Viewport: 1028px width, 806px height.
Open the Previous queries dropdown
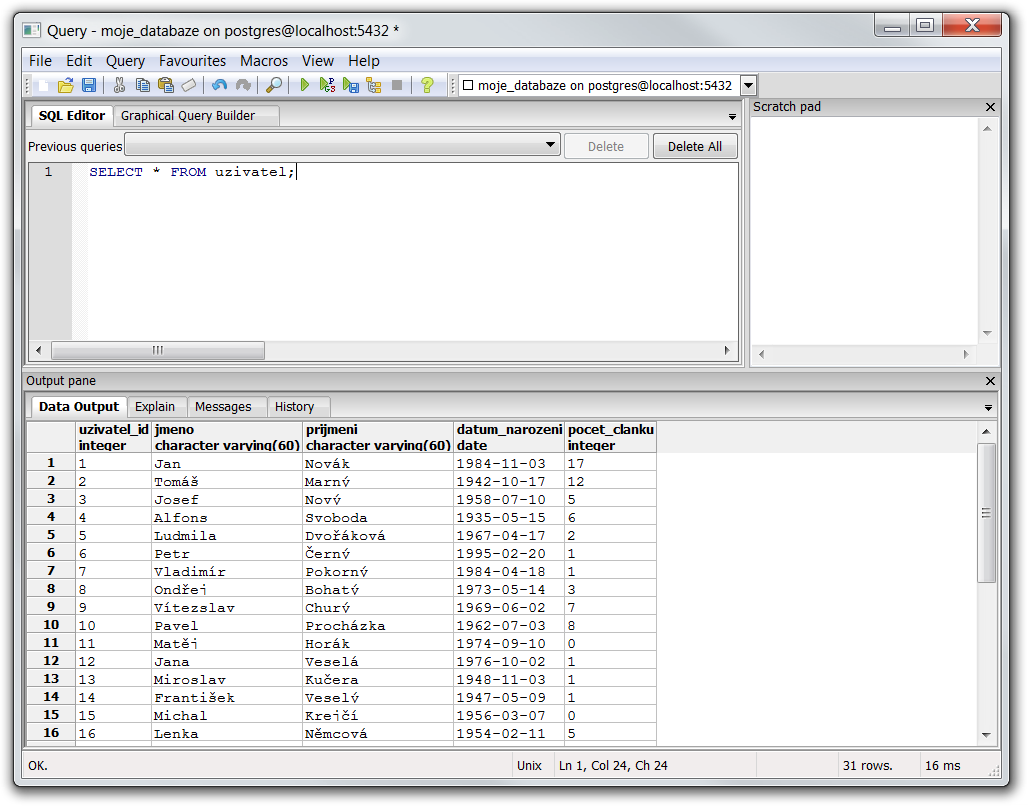tap(550, 145)
